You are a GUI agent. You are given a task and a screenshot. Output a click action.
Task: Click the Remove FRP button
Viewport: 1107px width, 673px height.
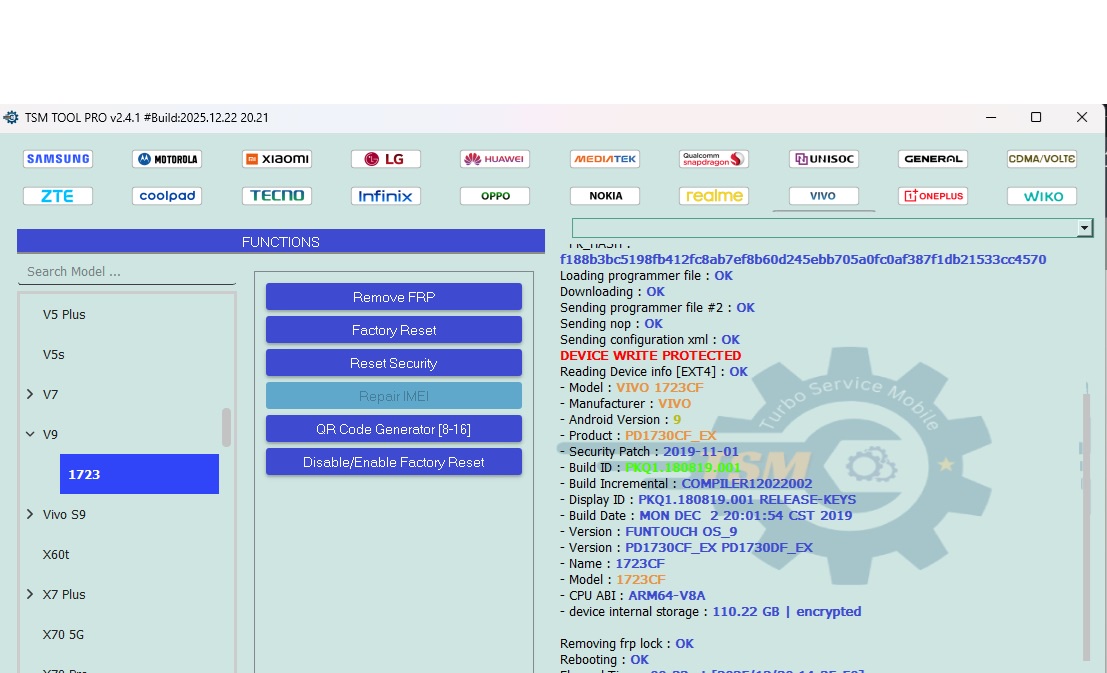pyautogui.click(x=394, y=297)
